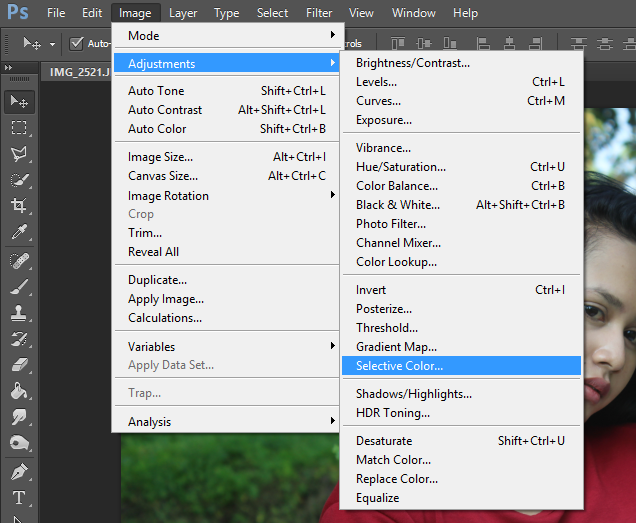Open the Filter menu
Viewport: 636px width, 523px height.
[x=319, y=13]
